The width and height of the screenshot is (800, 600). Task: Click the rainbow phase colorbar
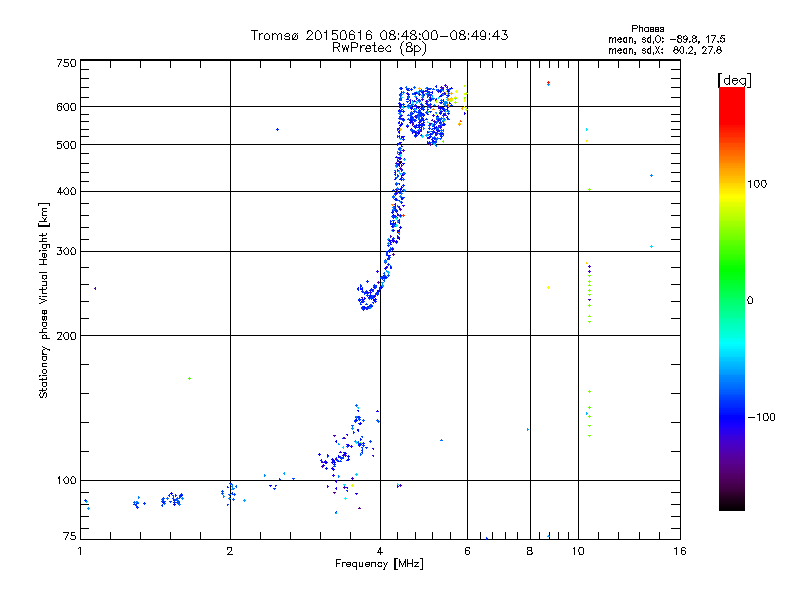click(x=732, y=298)
